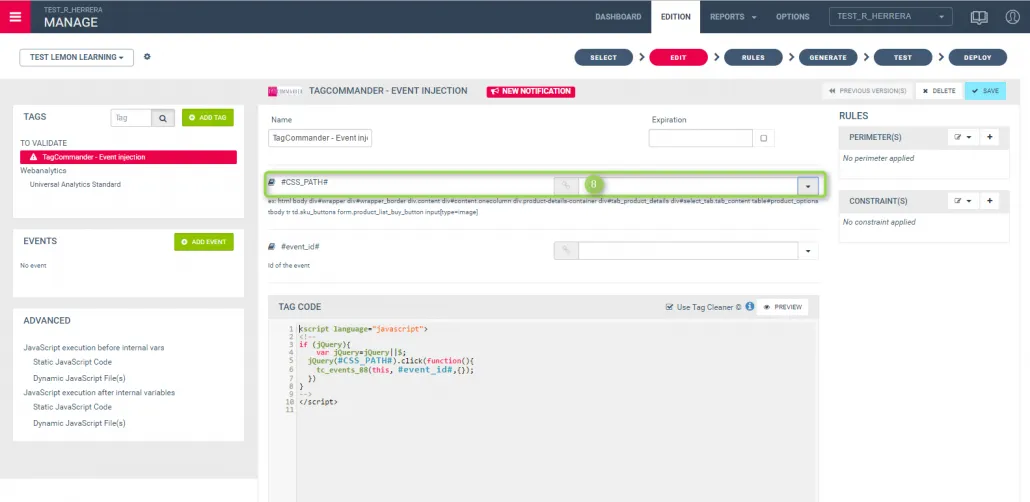The height and width of the screenshot is (502, 1030).
Task: Add a new perimeter with plus icon
Action: click(990, 136)
